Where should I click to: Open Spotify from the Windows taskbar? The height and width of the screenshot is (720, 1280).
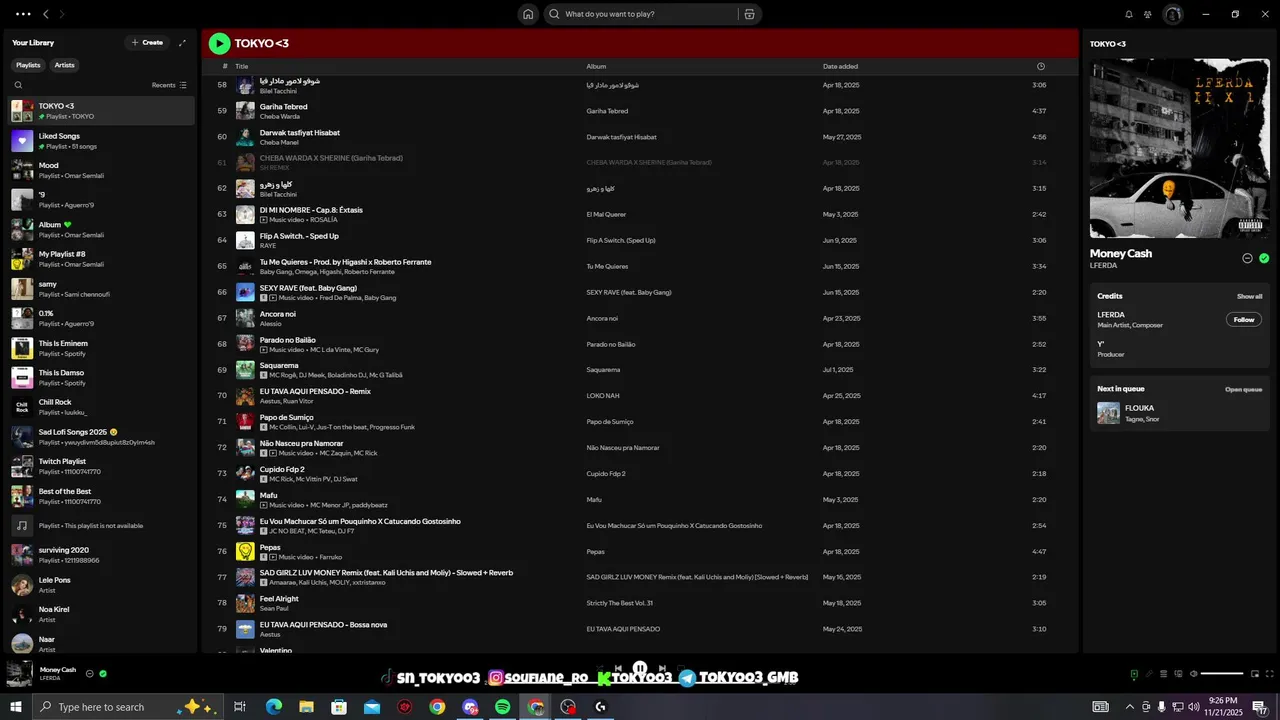(x=503, y=707)
